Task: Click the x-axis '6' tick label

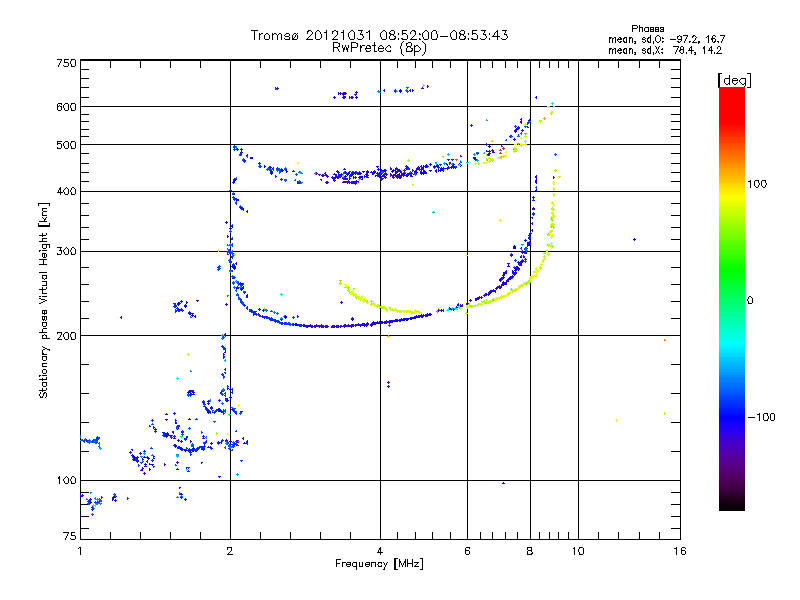Action: (467, 551)
